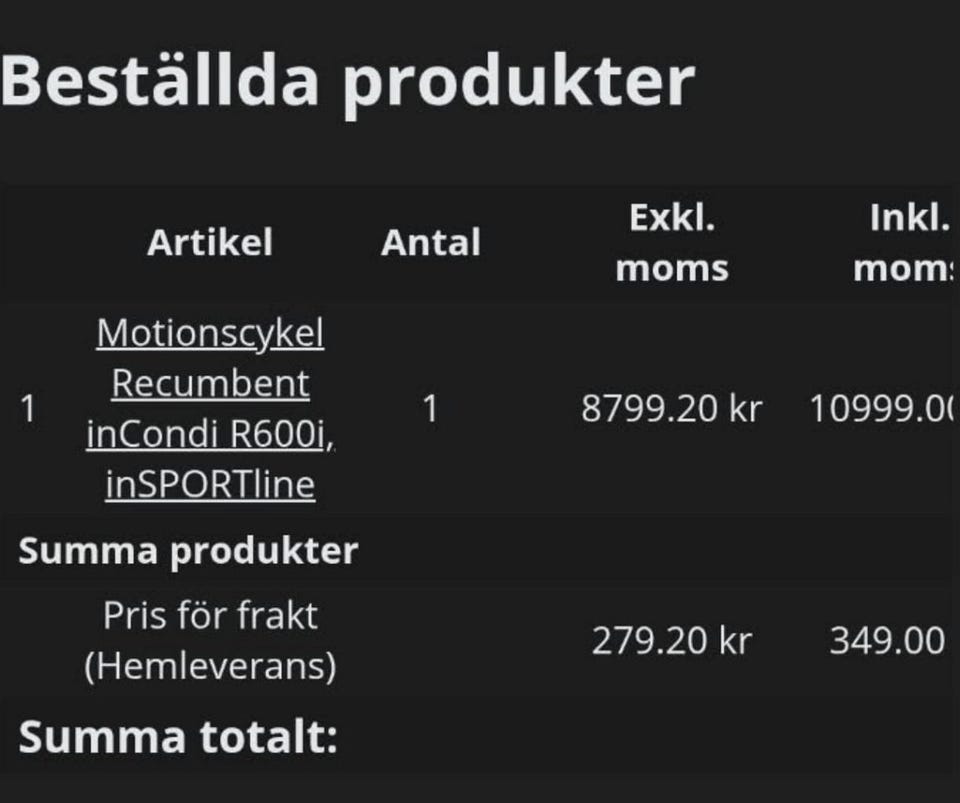Screen dimensions: 960x803
Task: Click the Artikel column header
Action: 210,243
